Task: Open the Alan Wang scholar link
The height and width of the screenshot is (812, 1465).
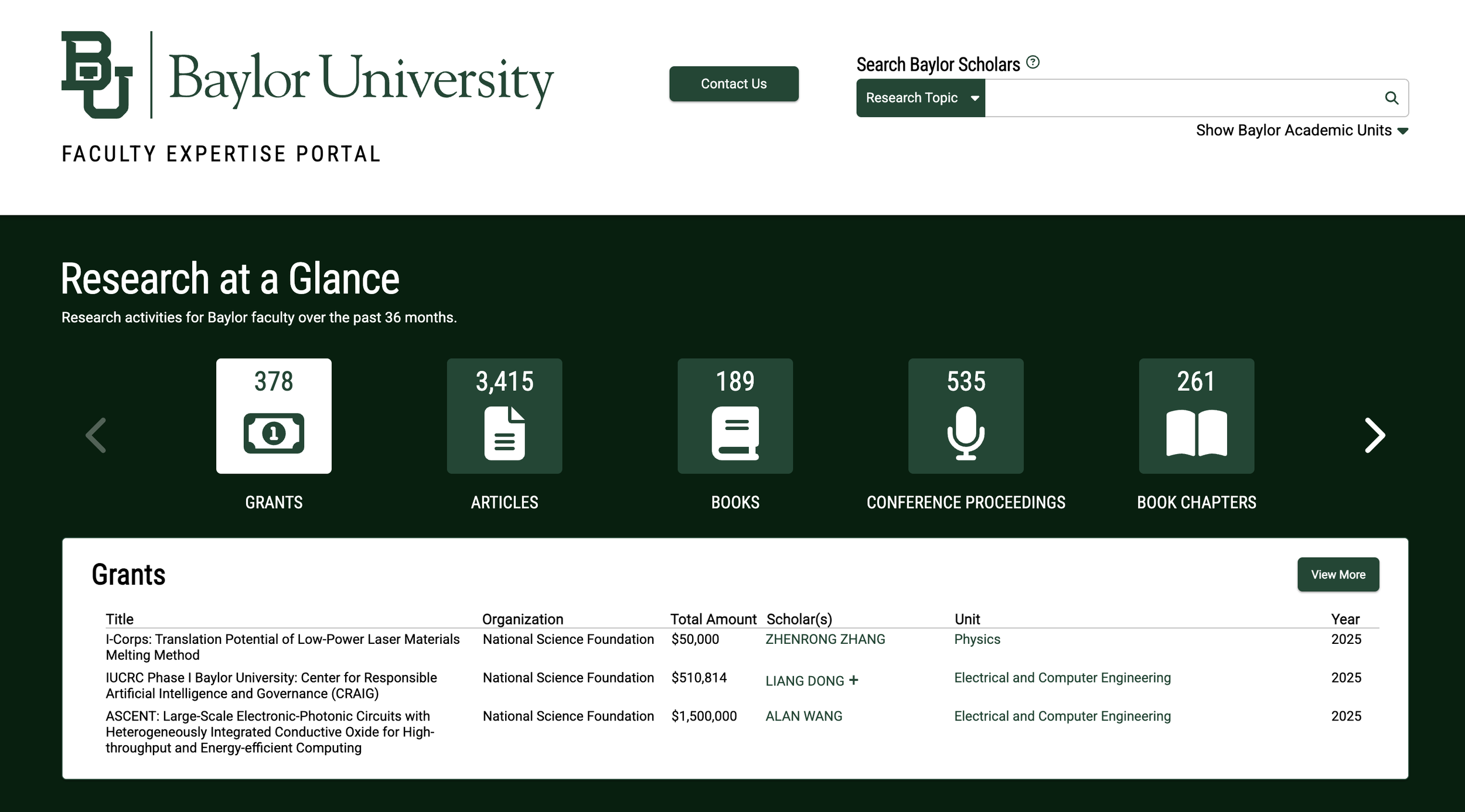Action: coord(803,716)
